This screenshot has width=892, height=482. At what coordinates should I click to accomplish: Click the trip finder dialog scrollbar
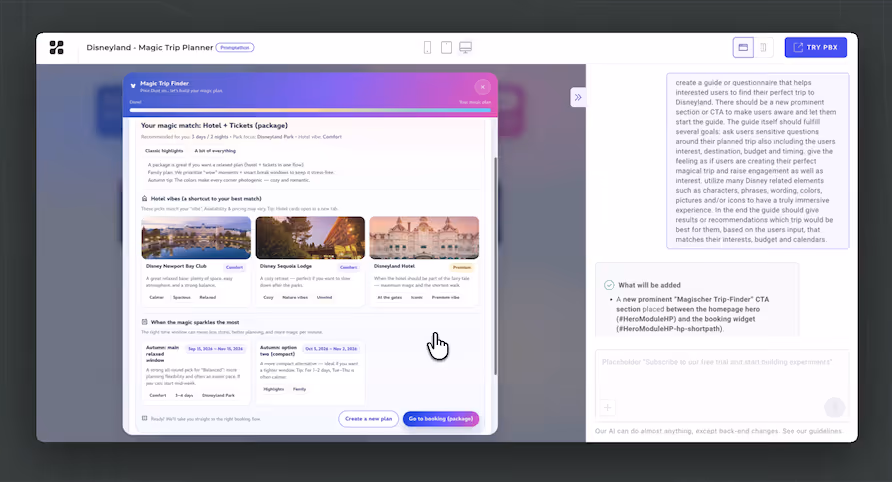click(x=495, y=266)
